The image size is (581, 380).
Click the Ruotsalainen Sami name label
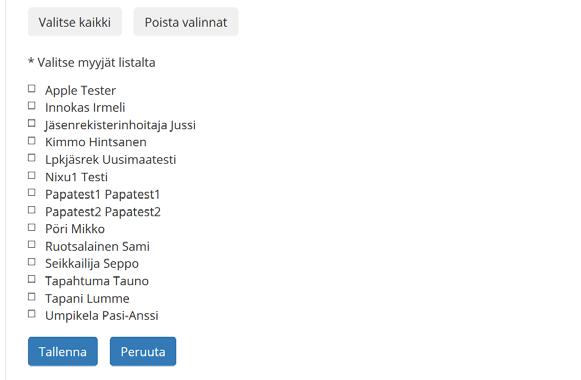pos(97,246)
